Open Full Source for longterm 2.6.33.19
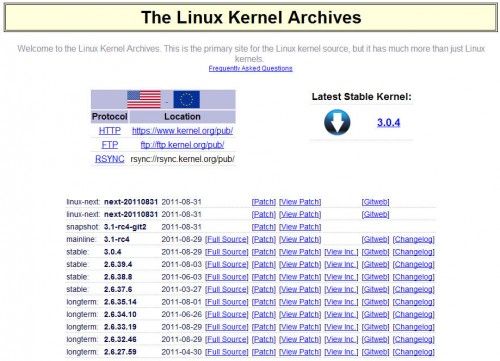Screen dimensions: 500x361 pyautogui.click(x=227, y=327)
